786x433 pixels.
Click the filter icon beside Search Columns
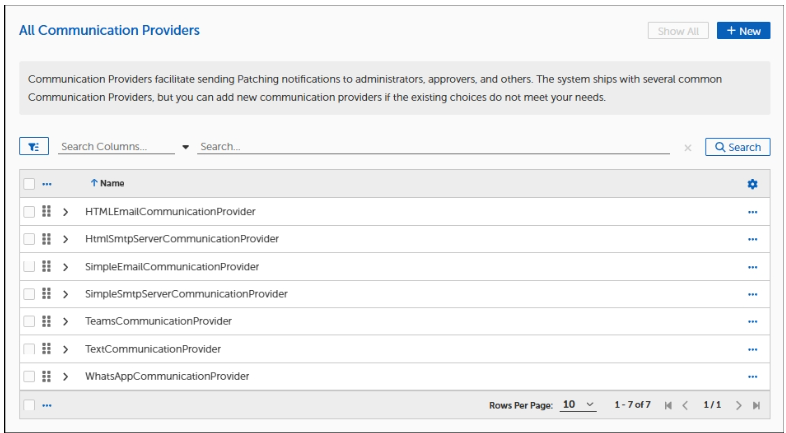pyautogui.click(x=30, y=147)
